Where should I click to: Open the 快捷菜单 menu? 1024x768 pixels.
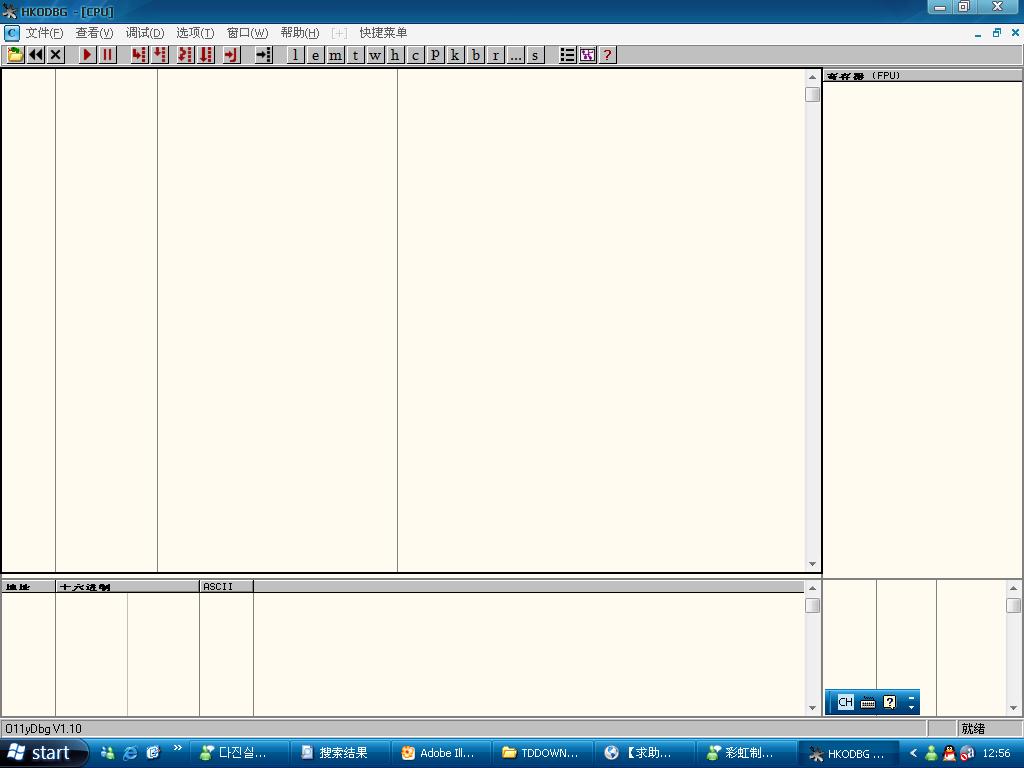coord(383,33)
